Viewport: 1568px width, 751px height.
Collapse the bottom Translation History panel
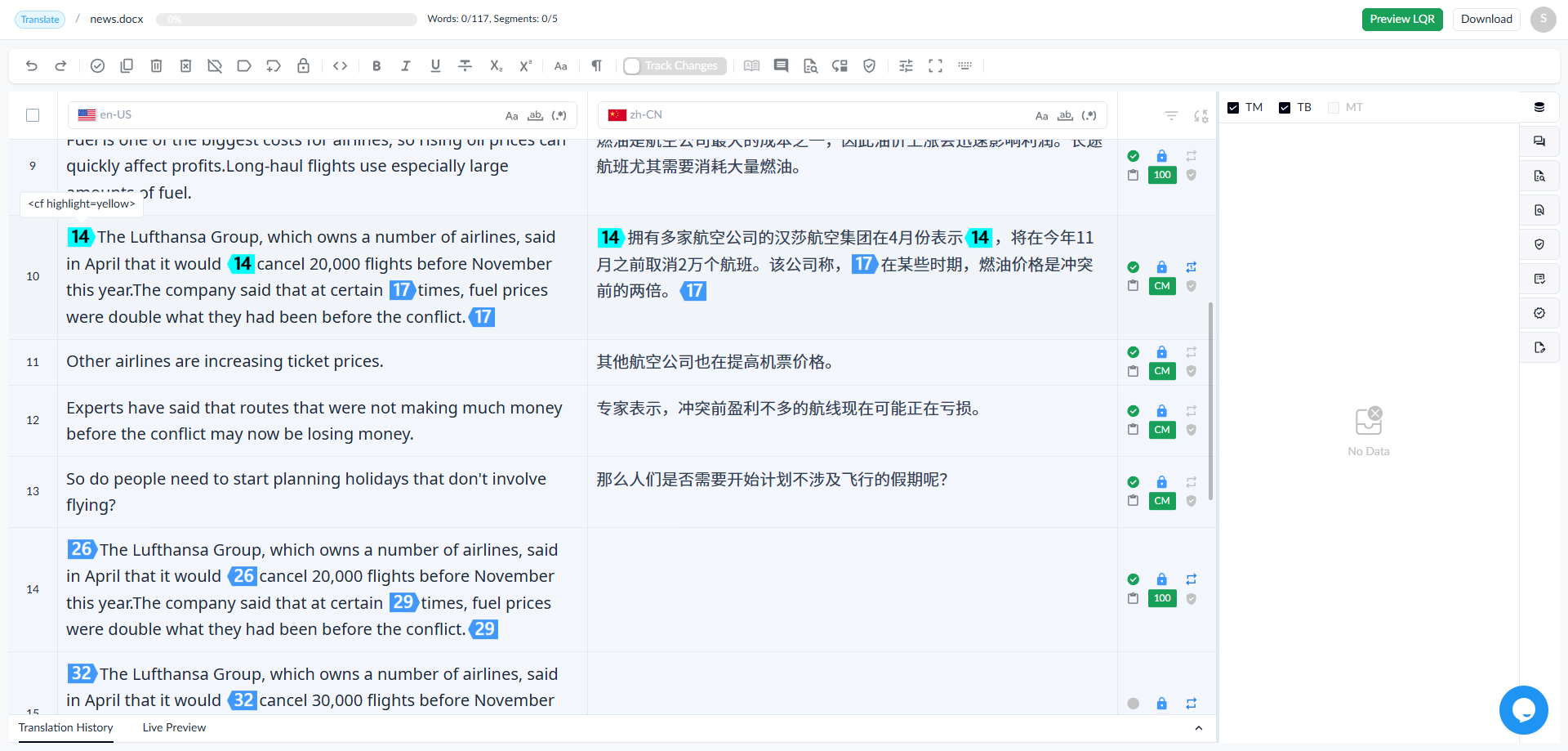(1198, 728)
